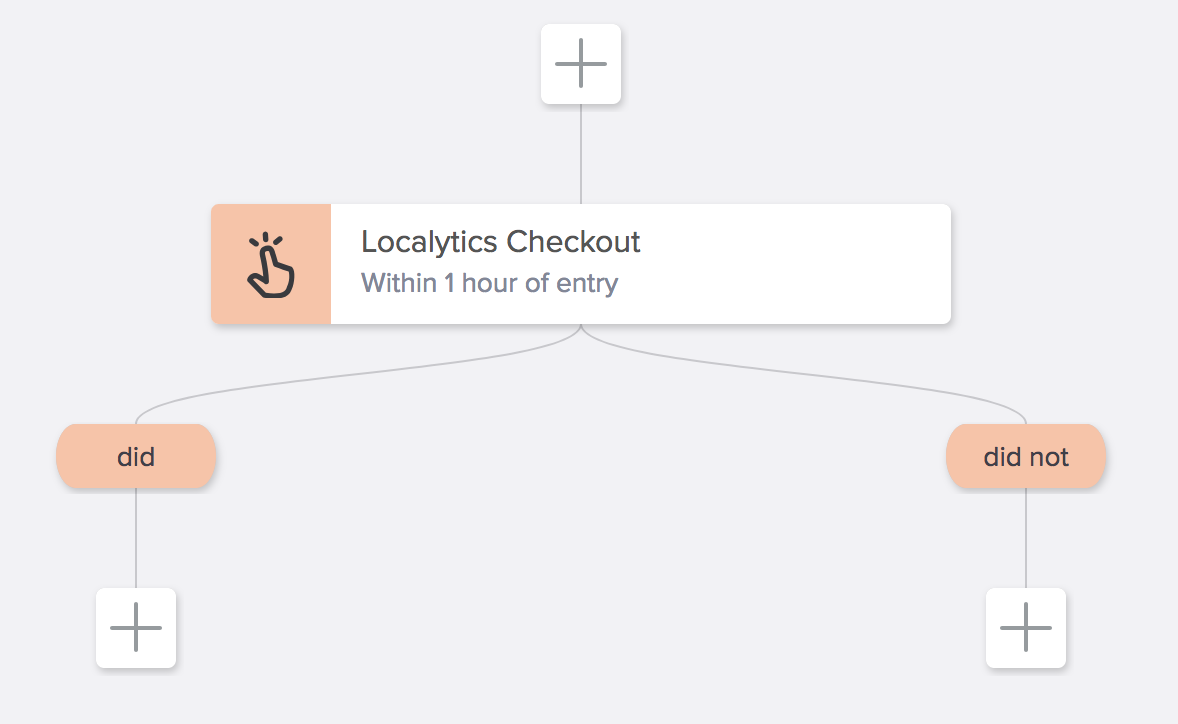Screen dimensions: 1178x724
Task: Click the vertical line below "did"
Action: pyautogui.click(x=136, y=540)
